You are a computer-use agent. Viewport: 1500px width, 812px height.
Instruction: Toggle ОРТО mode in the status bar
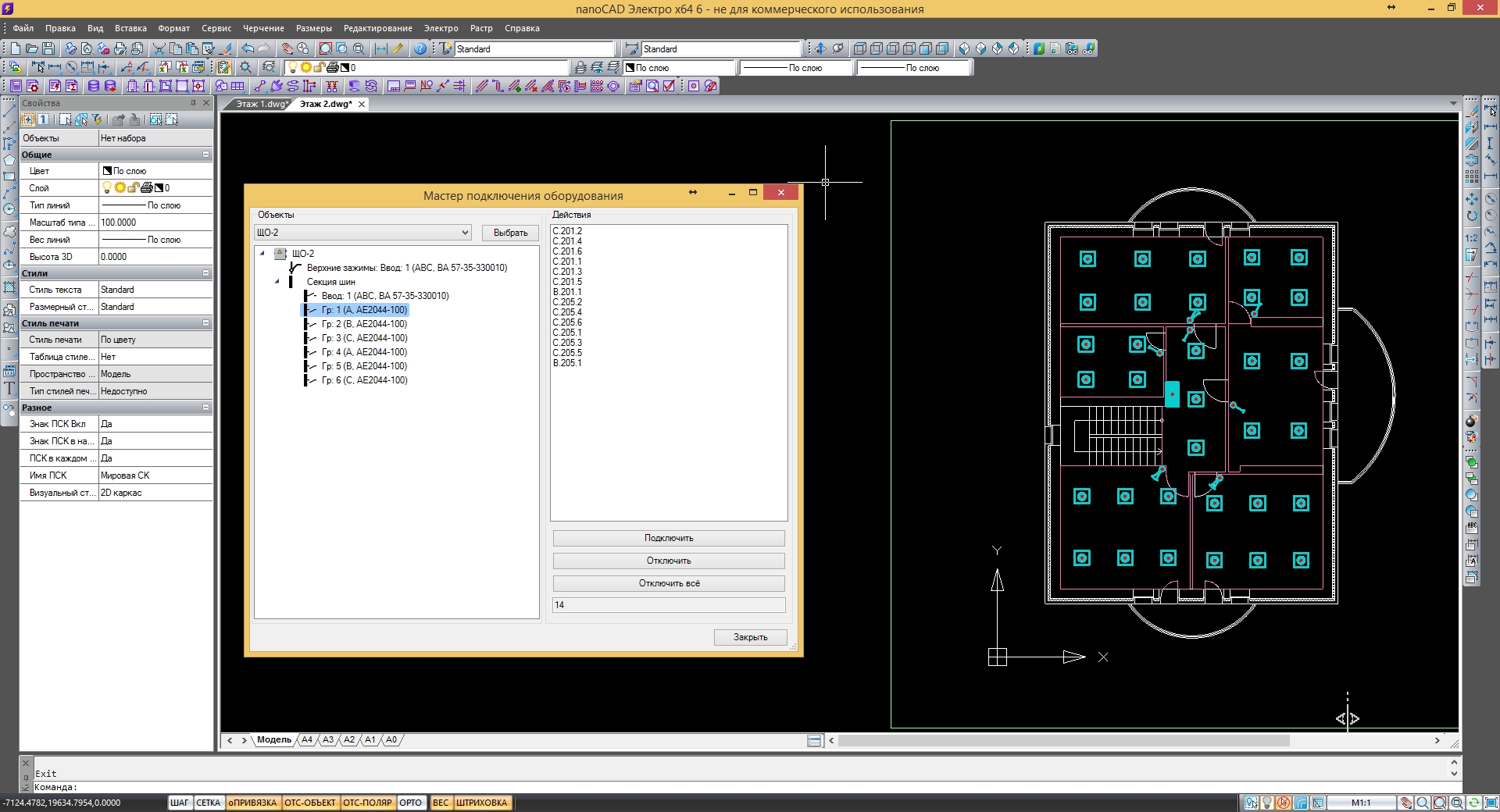pyautogui.click(x=411, y=803)
